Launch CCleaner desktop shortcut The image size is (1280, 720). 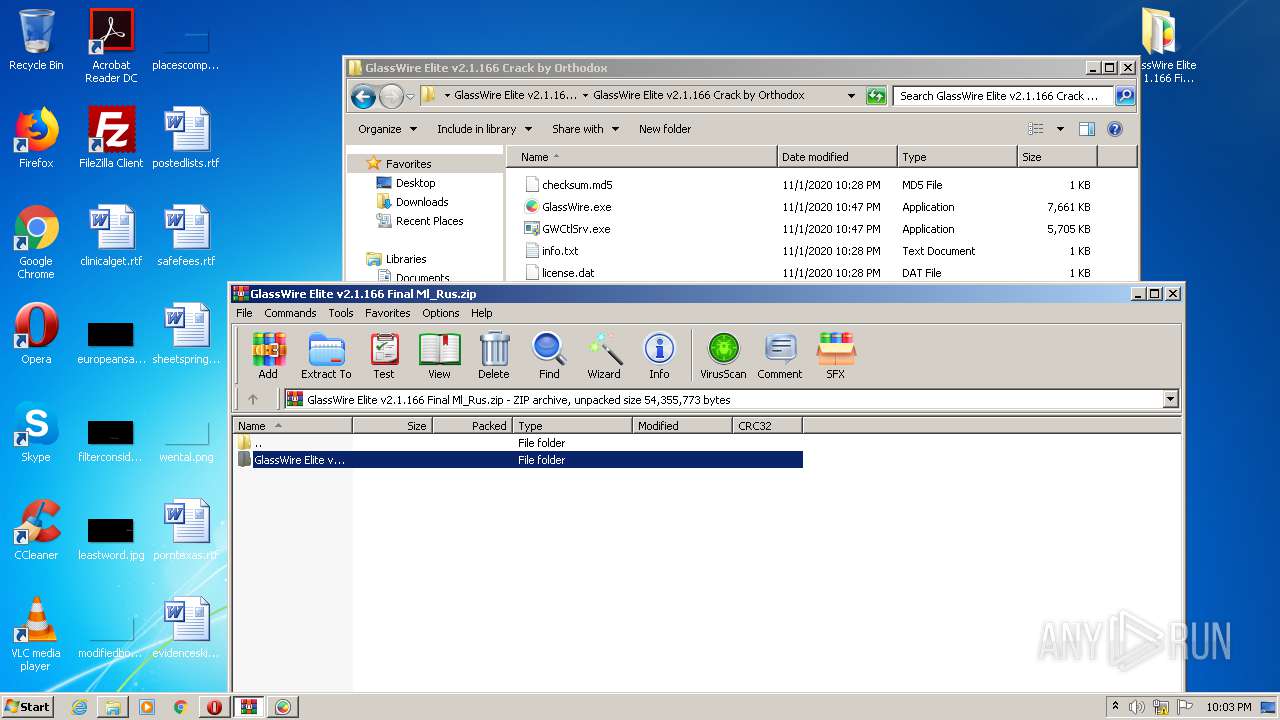pos(36,530)
